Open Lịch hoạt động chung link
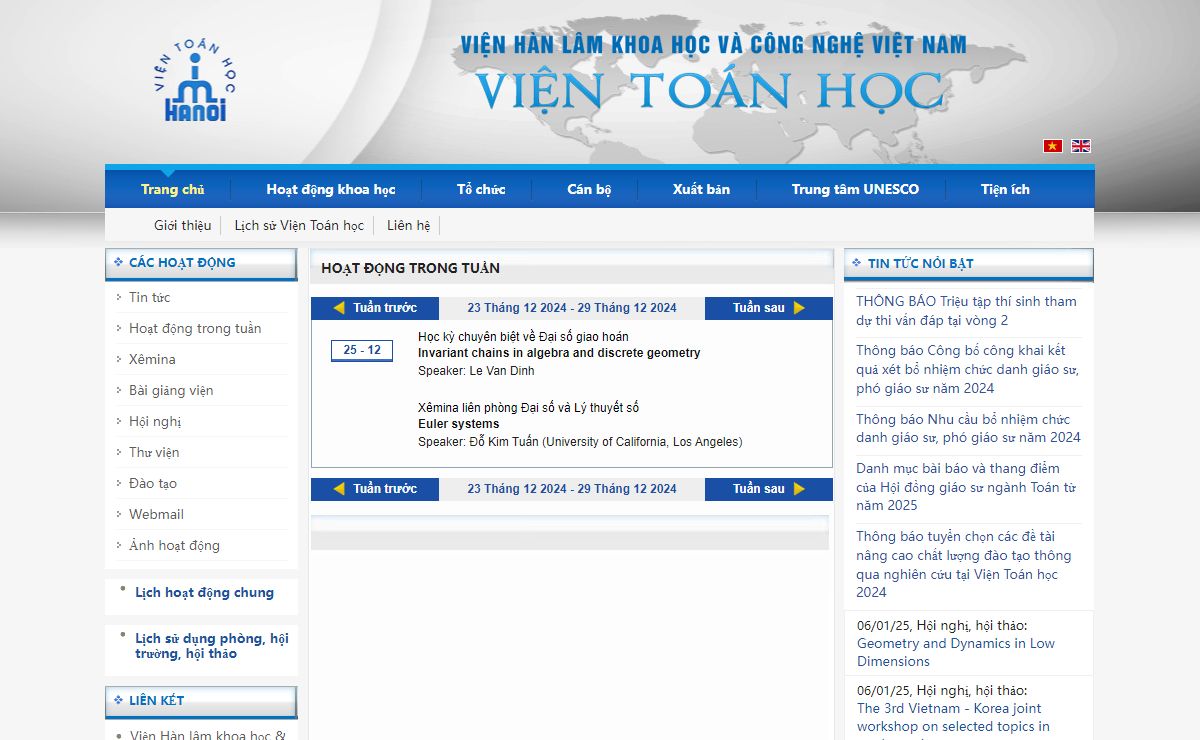The width and height of the screenshot is (1200, 740). (204, 592)
